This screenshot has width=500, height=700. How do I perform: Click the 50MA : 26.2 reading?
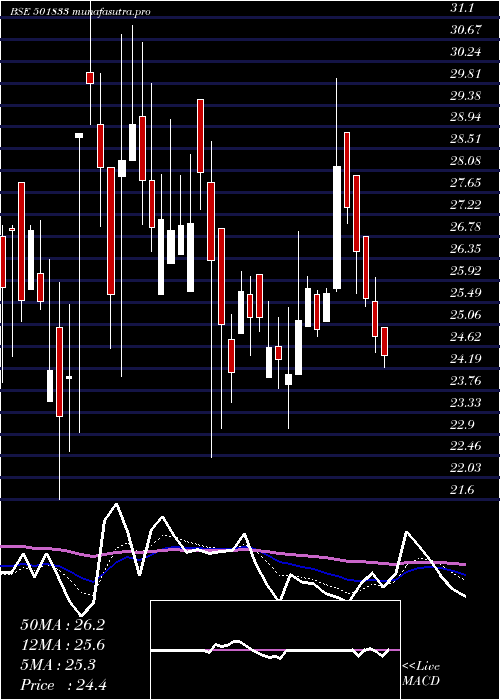62,625
